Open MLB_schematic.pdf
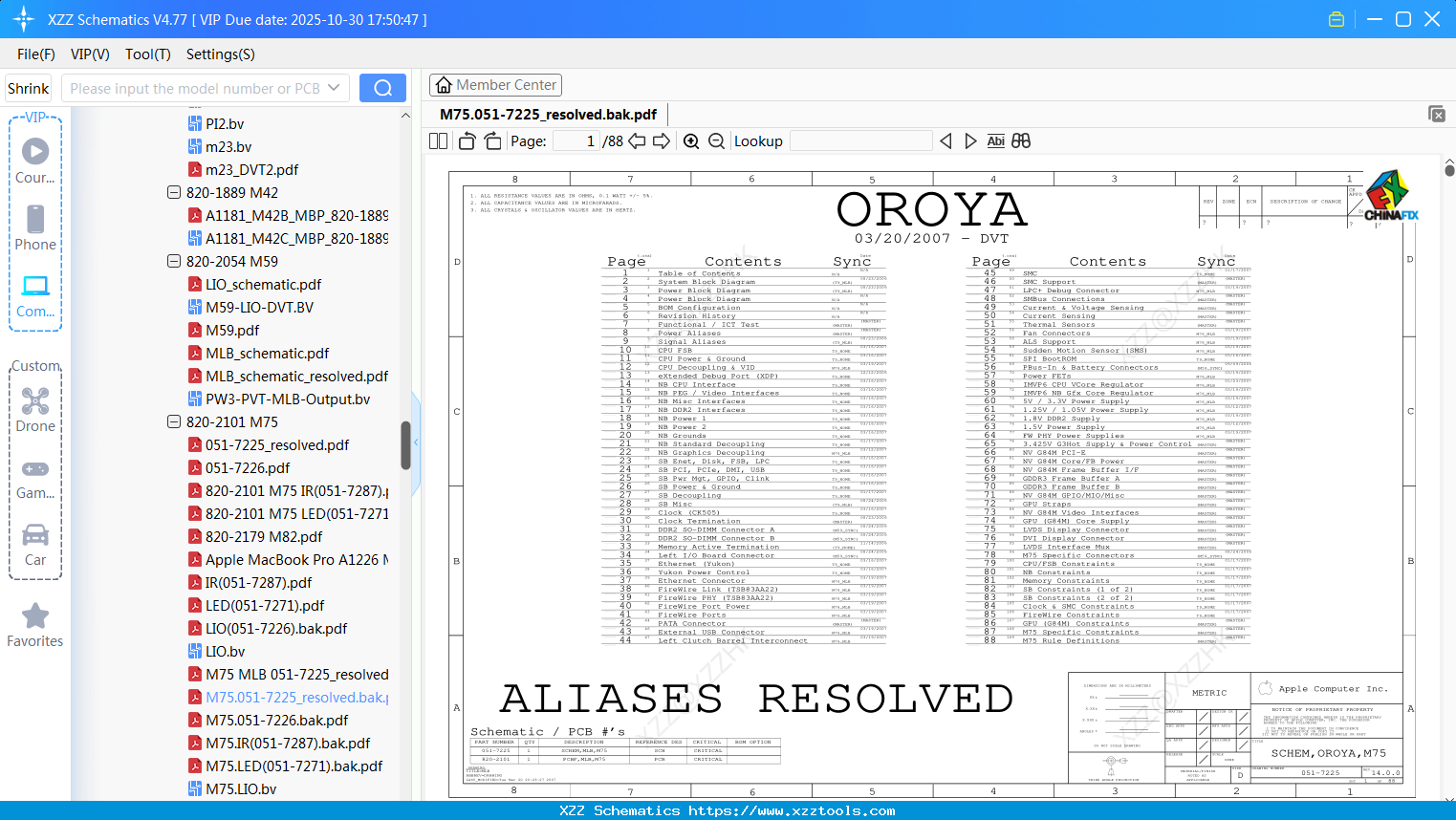 click(259, 353)
